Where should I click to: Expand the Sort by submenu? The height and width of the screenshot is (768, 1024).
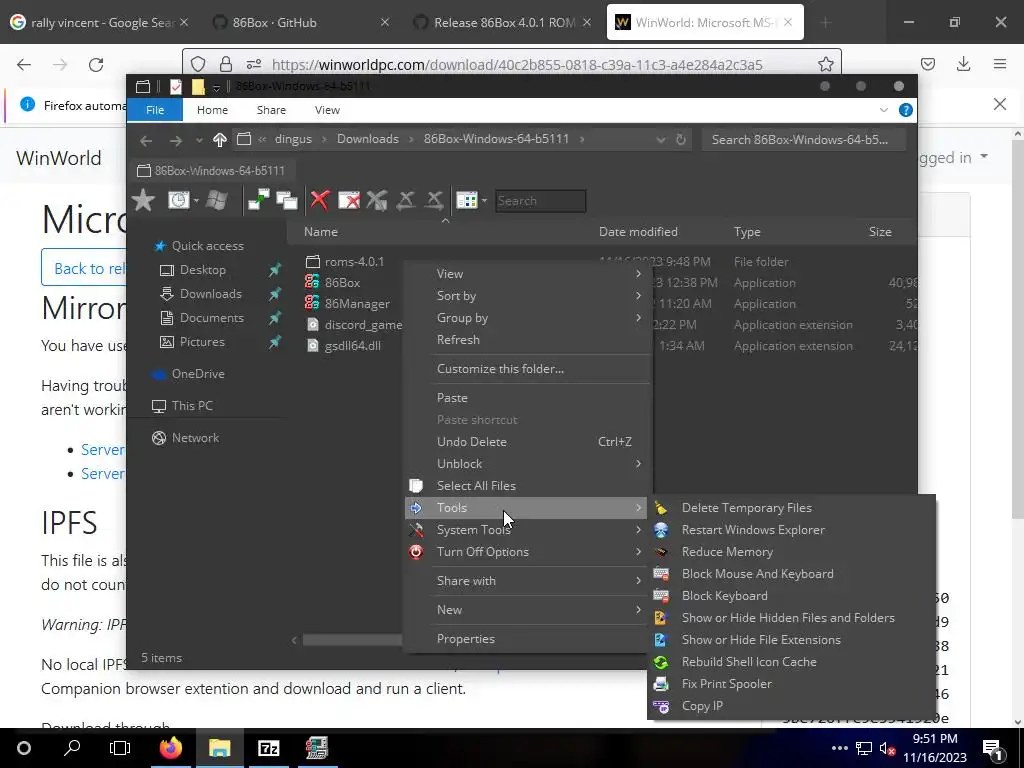(526, 296)
